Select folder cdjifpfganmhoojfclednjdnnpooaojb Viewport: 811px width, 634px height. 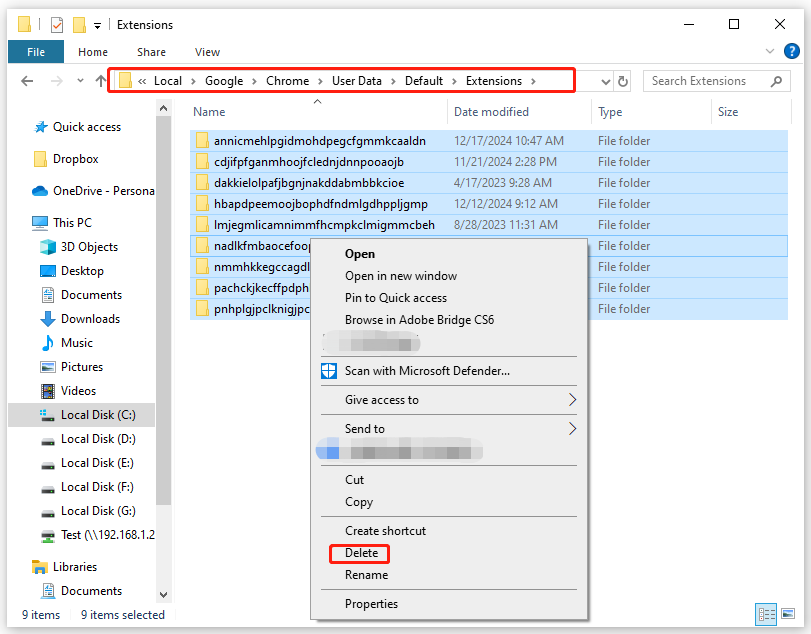(489, 162)
